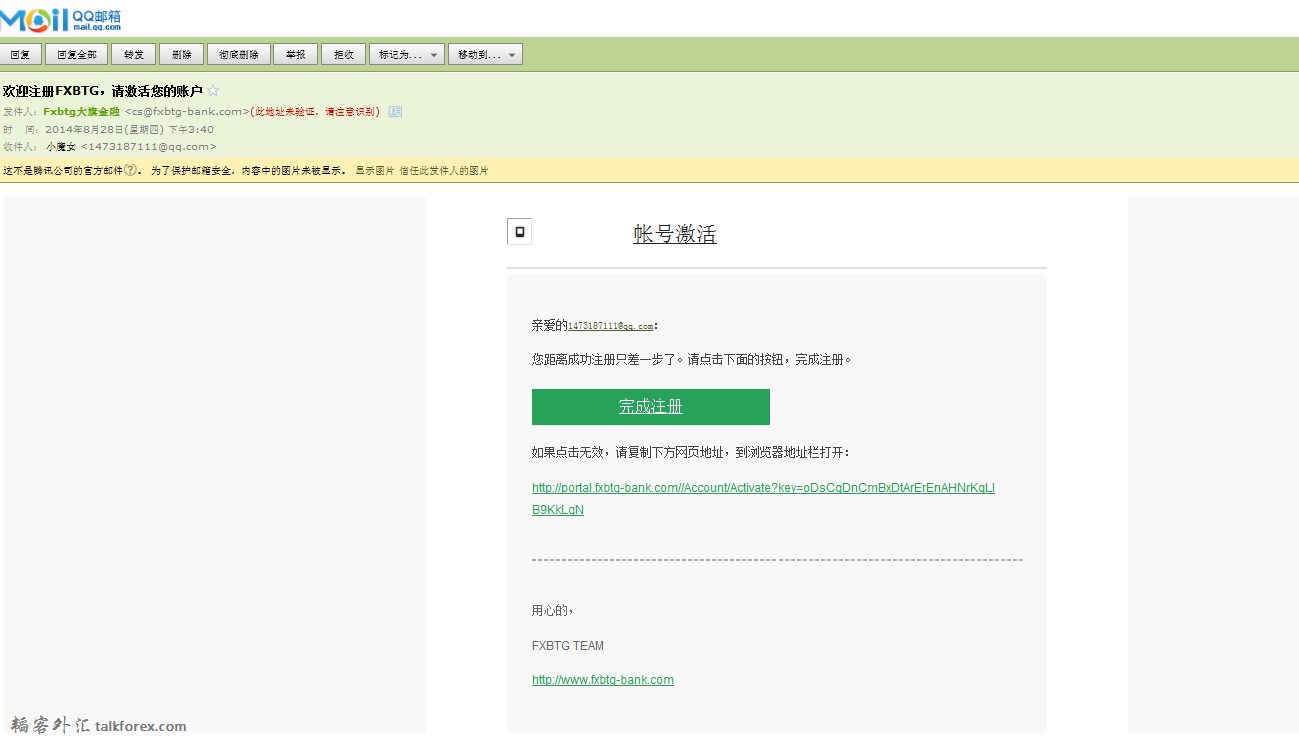Open sender contact card icon
Image resolution: width=1299 pixels, height=741 pixels.
395,112
